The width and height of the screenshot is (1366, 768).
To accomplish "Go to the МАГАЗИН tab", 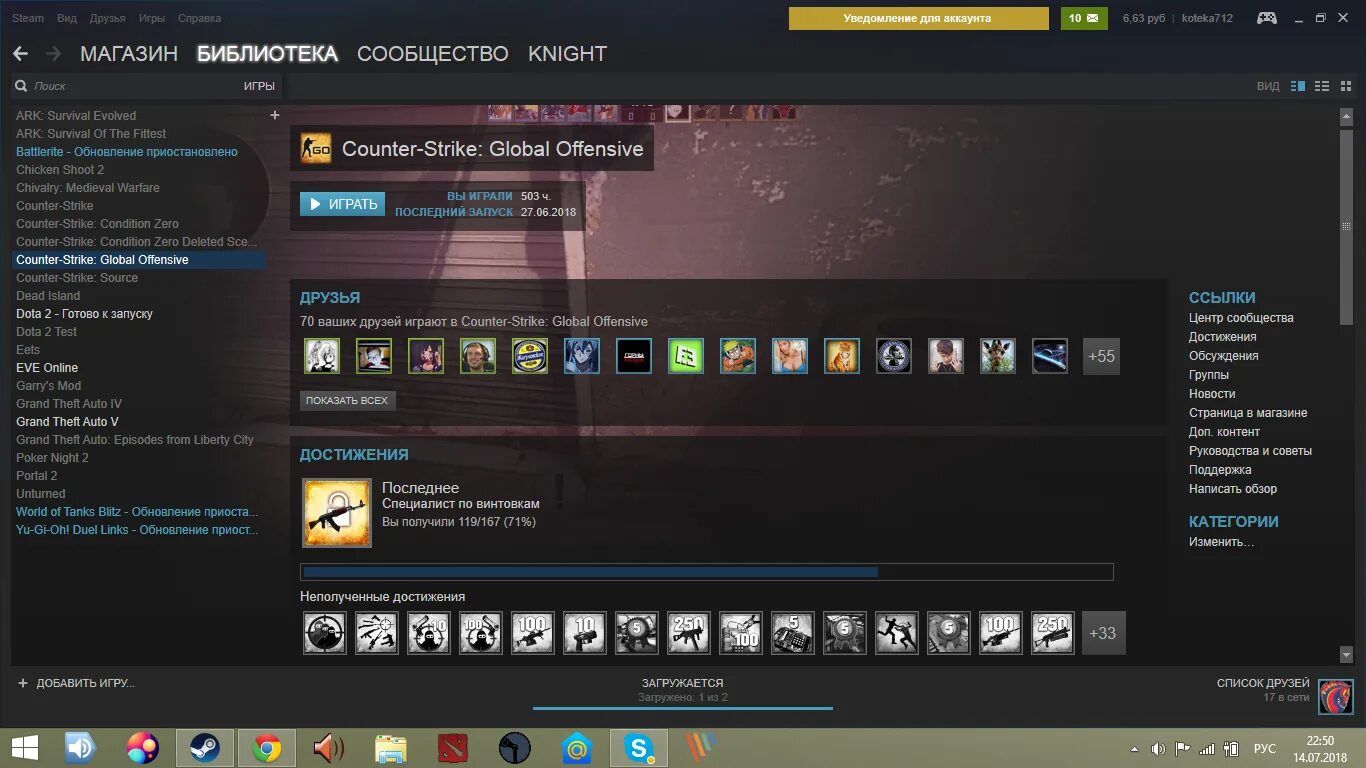I will [x=129, y=54].
